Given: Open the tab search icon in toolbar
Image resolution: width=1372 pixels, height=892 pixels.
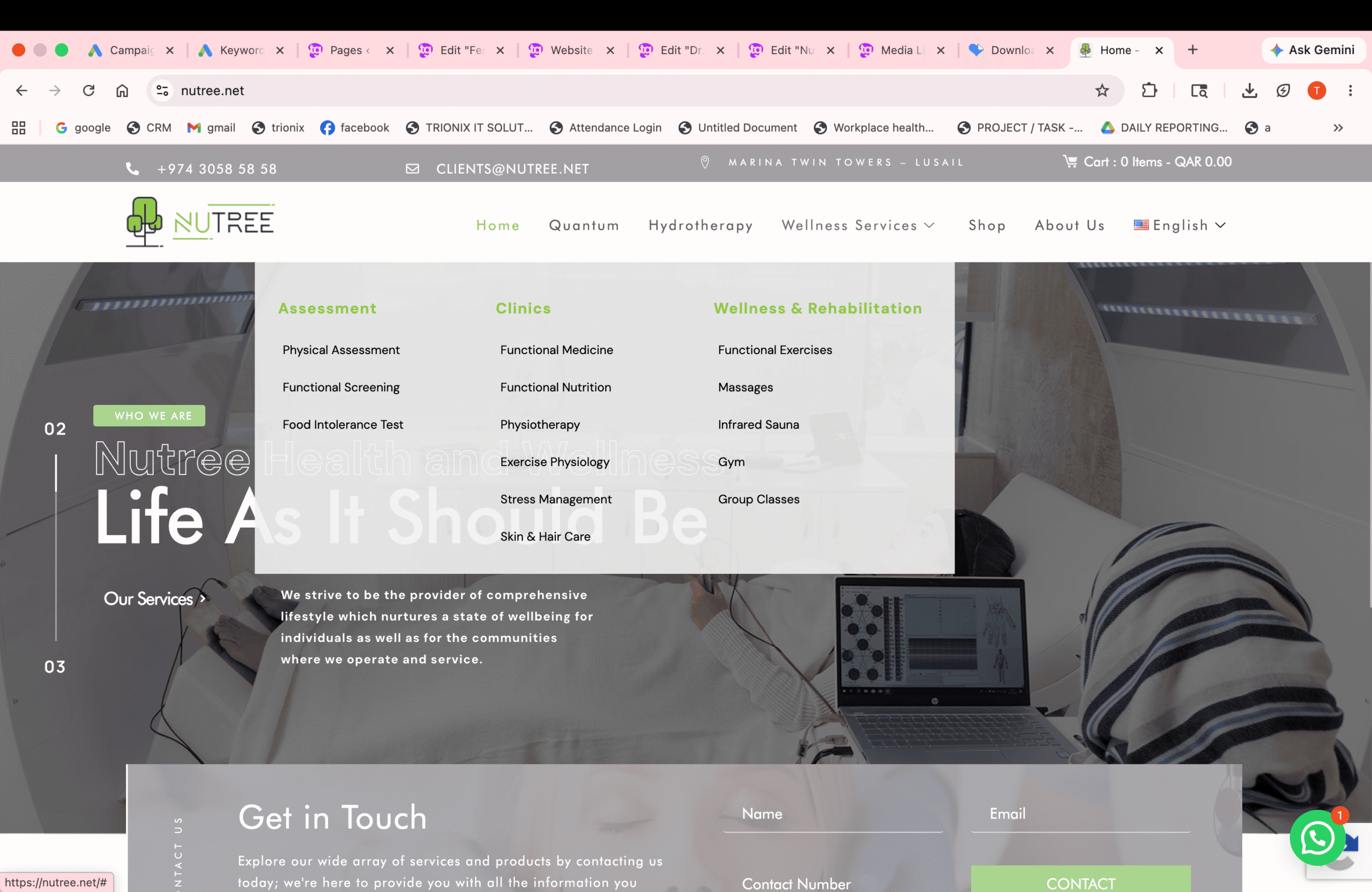Looking at the screenshot, I should (1199, 91).
